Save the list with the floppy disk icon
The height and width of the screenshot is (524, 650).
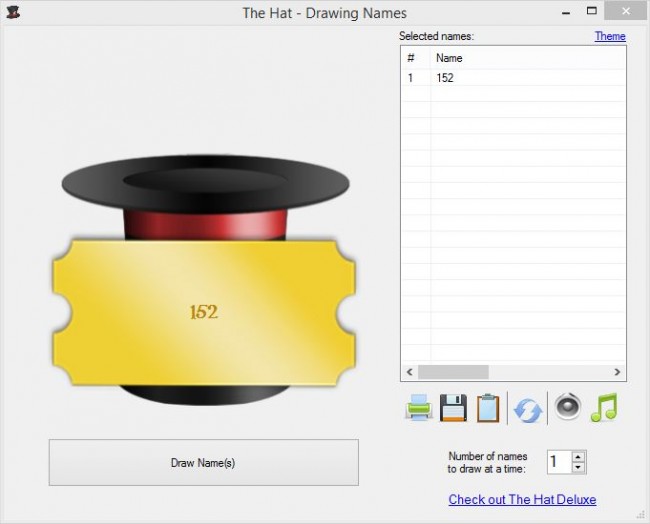point(453,408)
